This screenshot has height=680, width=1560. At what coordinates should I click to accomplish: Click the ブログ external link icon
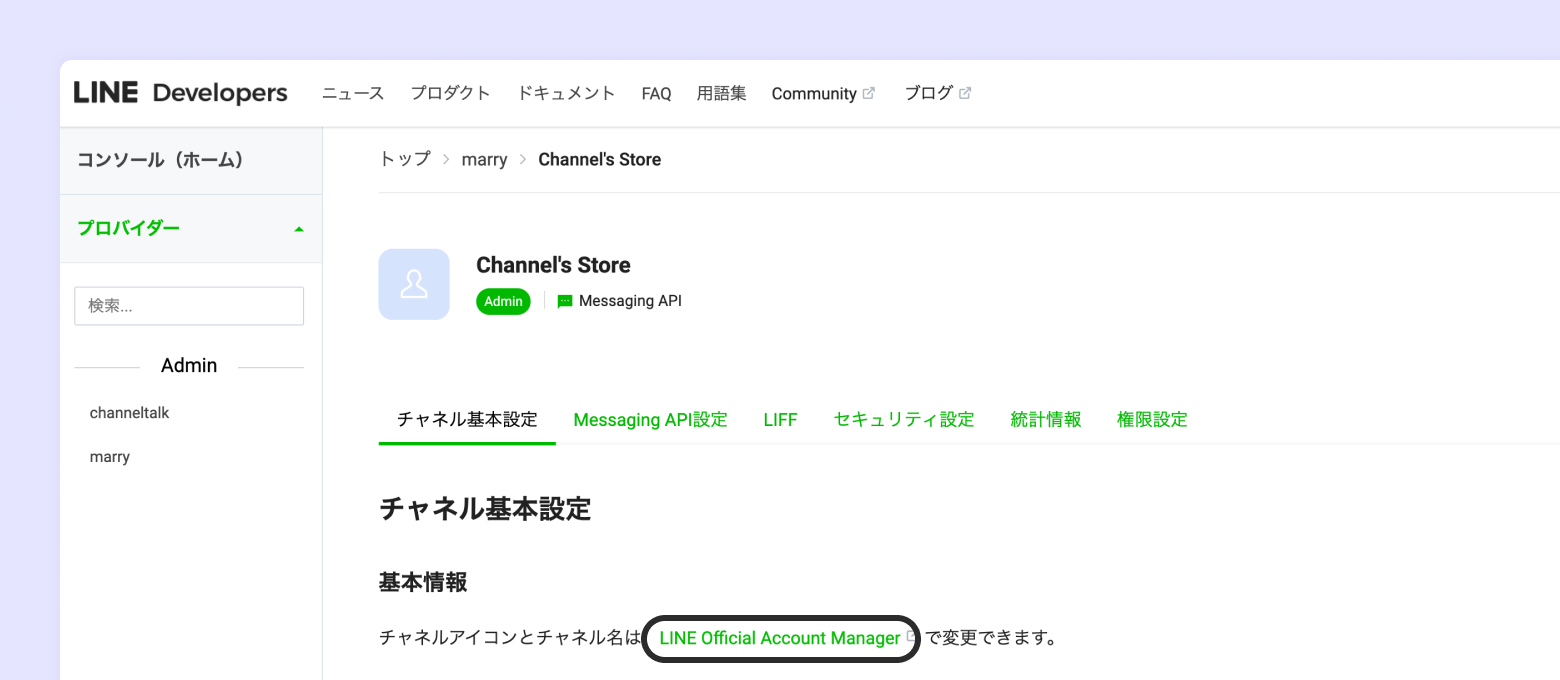coord(965,93)
